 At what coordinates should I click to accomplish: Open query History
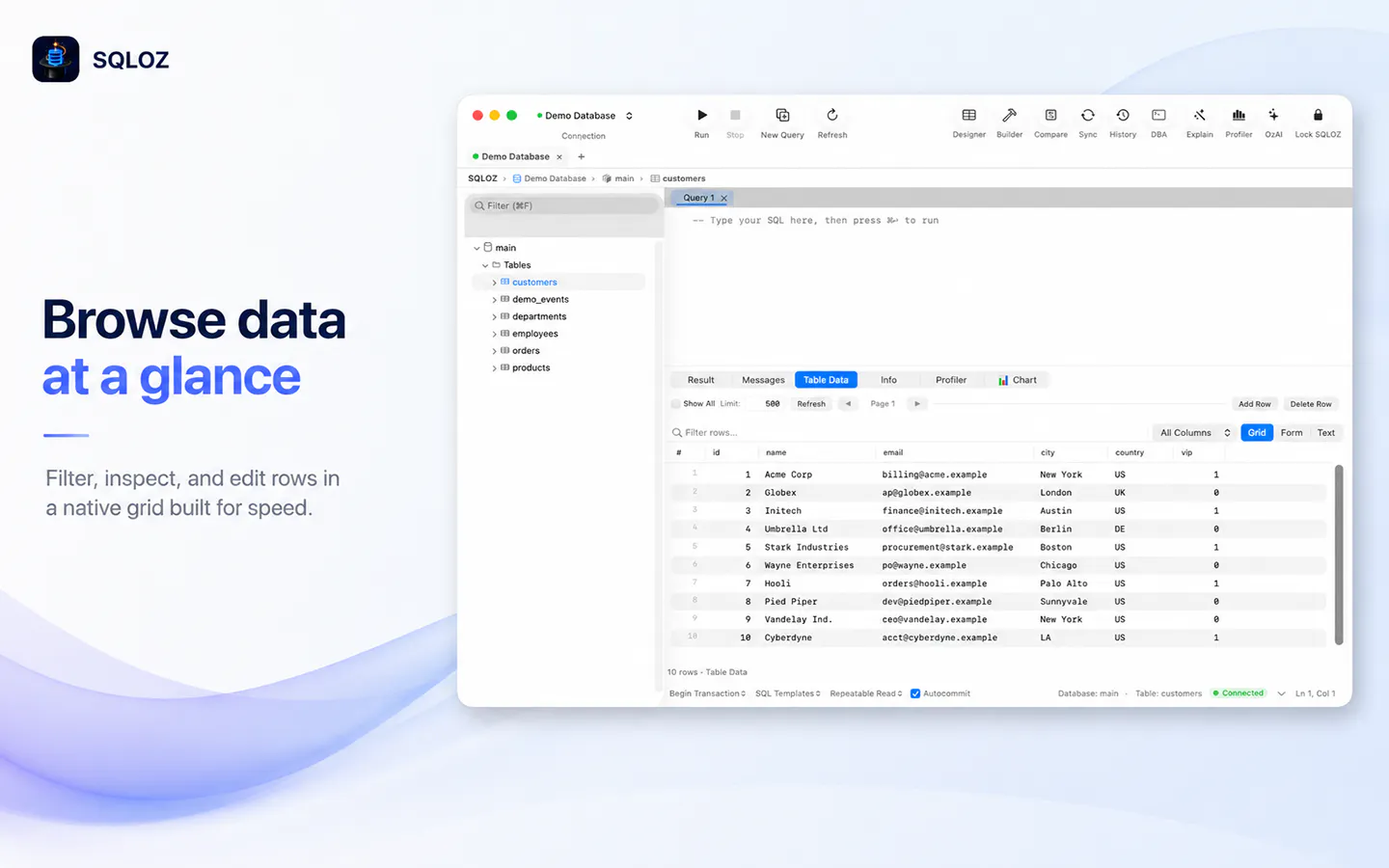1123,116
